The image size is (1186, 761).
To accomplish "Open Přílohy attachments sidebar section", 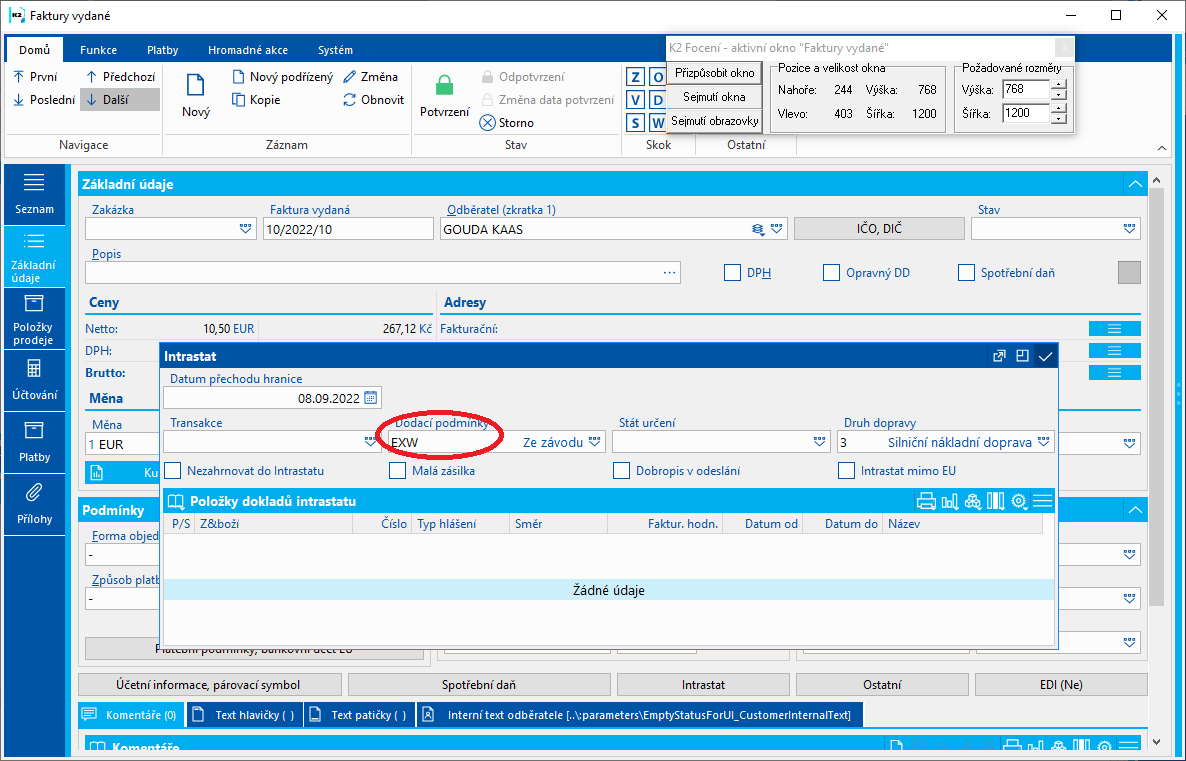I will pyautogui.click(x=34, y=505).
